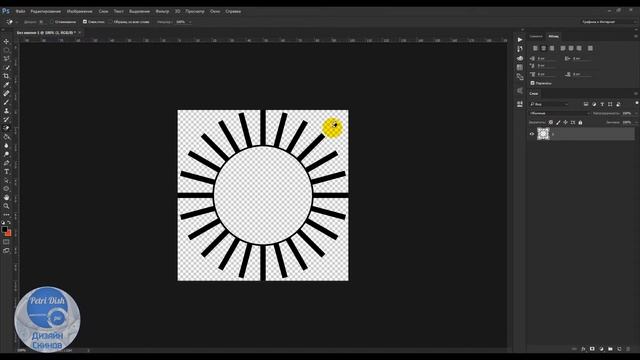640x360 pixels.
Task: Toggle the Hyphenate checkbox in Paragraph panel
Action: (x=532, y=83)
